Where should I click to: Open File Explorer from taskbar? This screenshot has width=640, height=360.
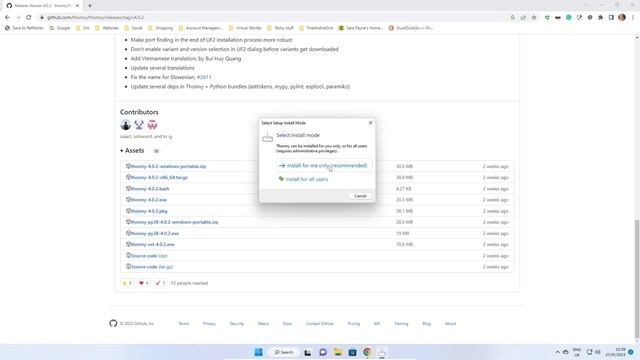coord(338,352)
